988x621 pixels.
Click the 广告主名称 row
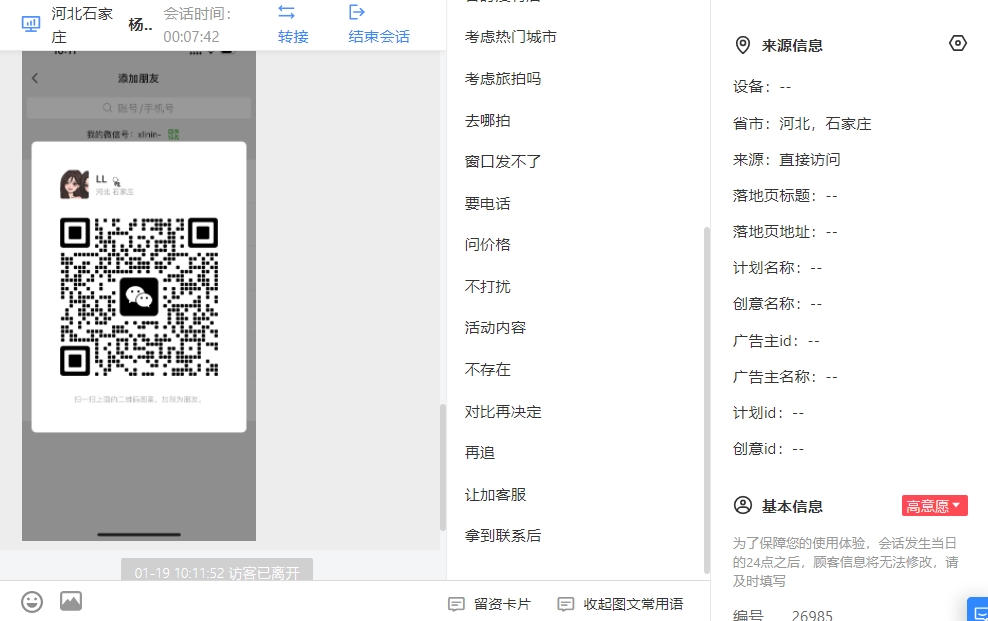[x=785, y=377]
